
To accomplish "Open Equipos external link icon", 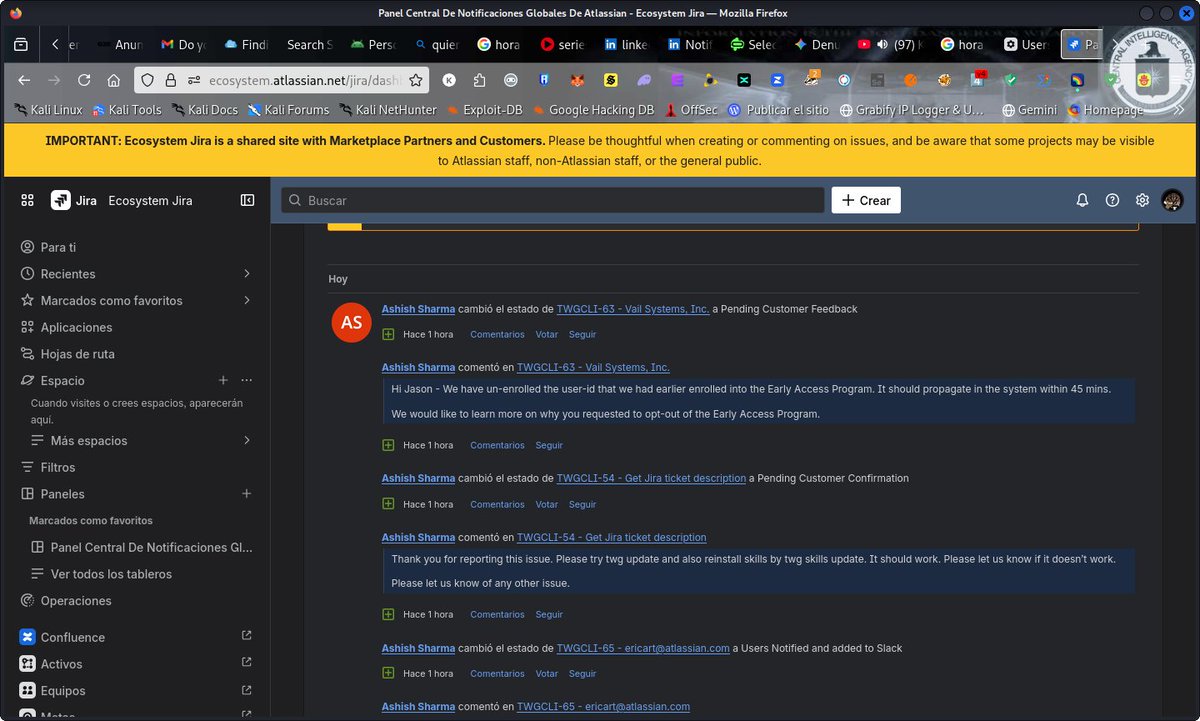I will point(247,690).
